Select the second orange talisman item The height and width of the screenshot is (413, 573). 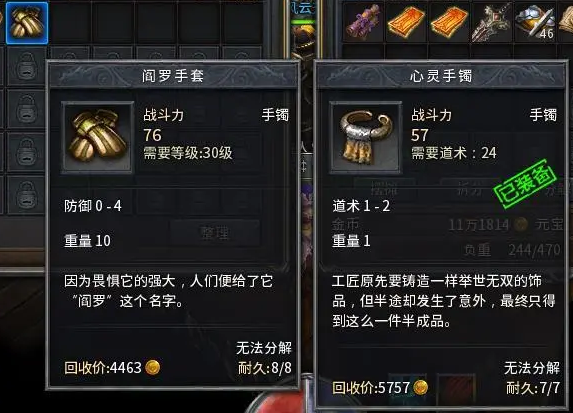[x=449, y=22]
